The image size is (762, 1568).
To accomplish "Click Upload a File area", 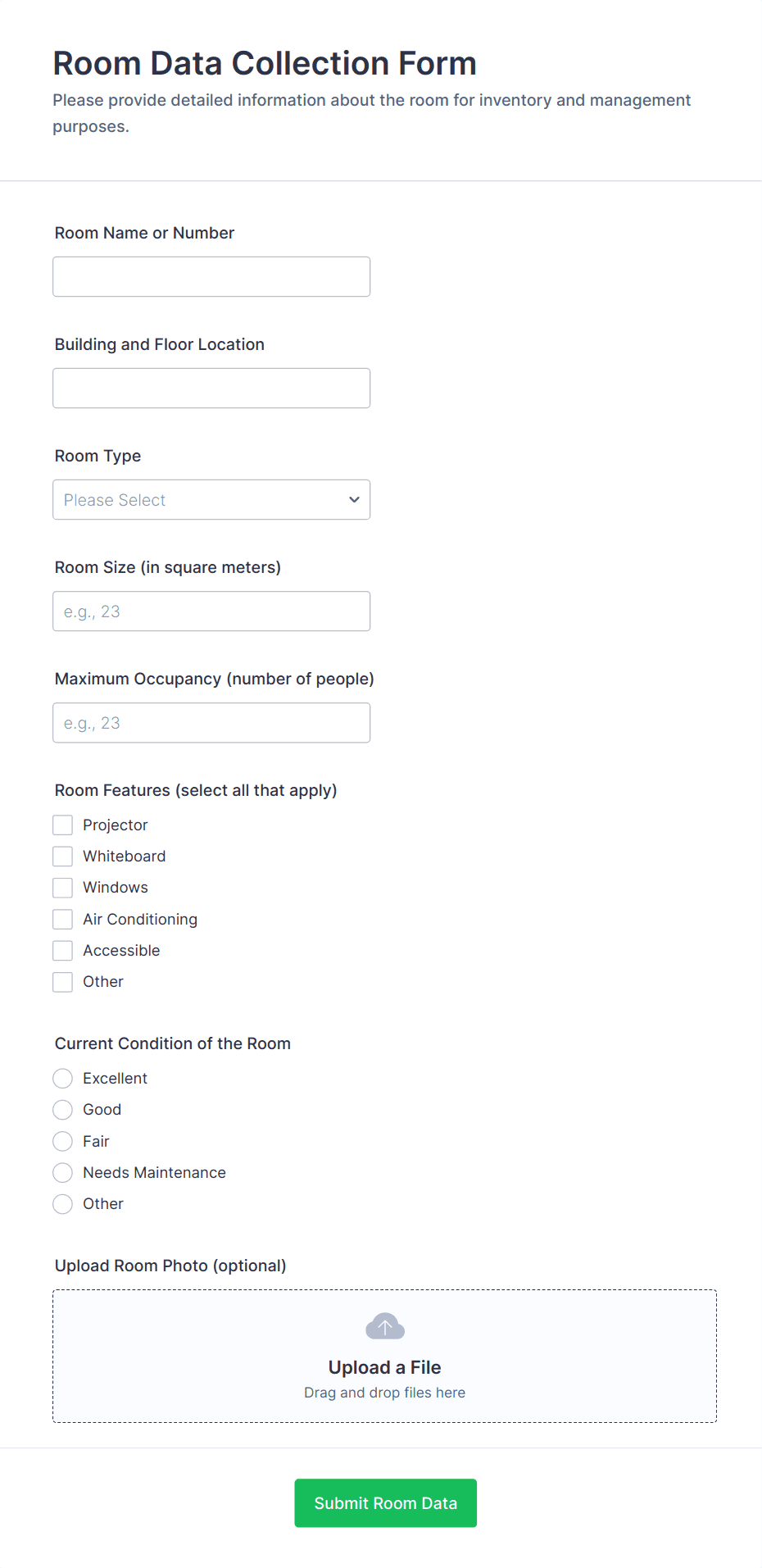I will [x=384, y=1366].
